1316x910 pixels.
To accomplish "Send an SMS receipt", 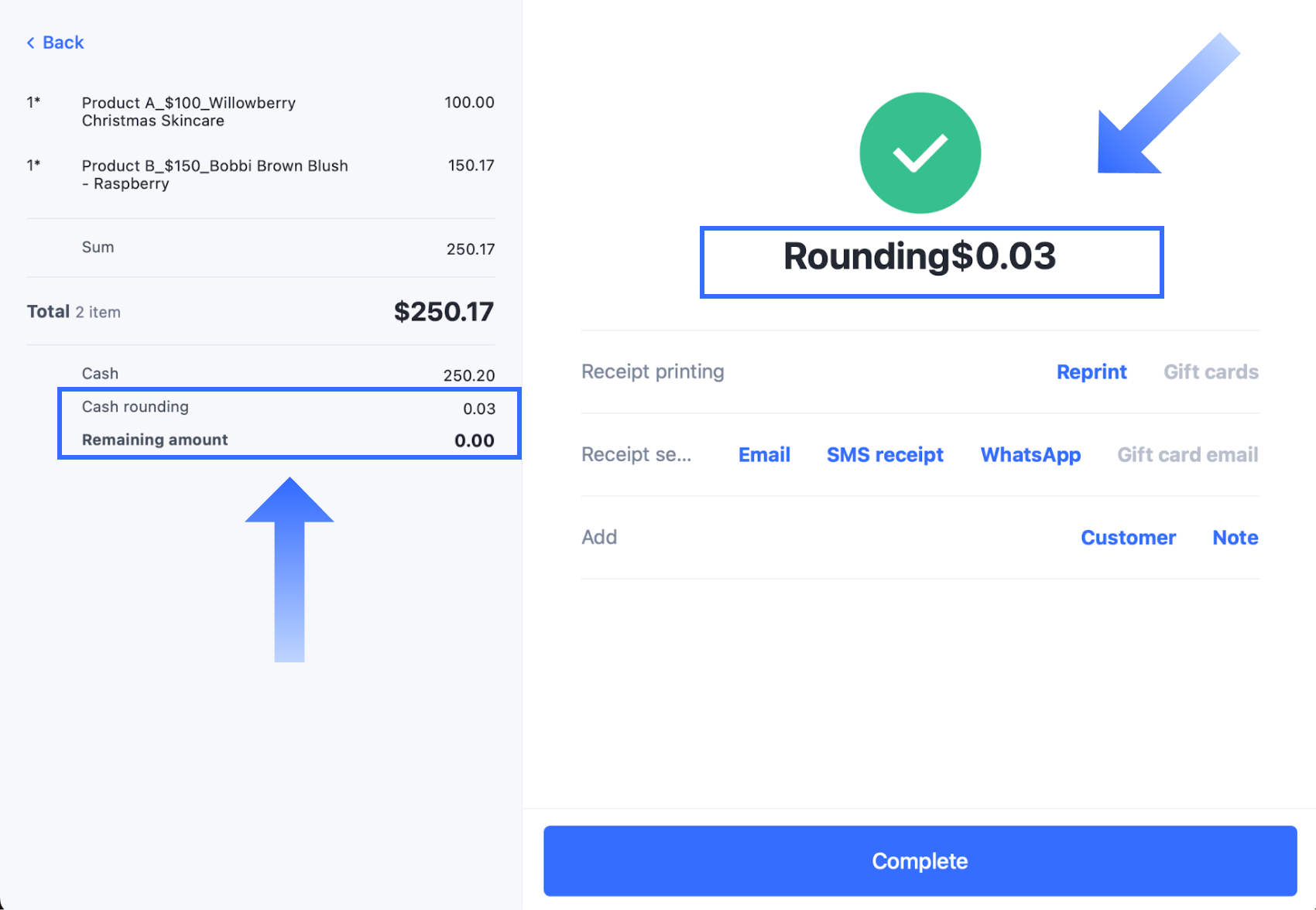I will click(x=885, y=455).
